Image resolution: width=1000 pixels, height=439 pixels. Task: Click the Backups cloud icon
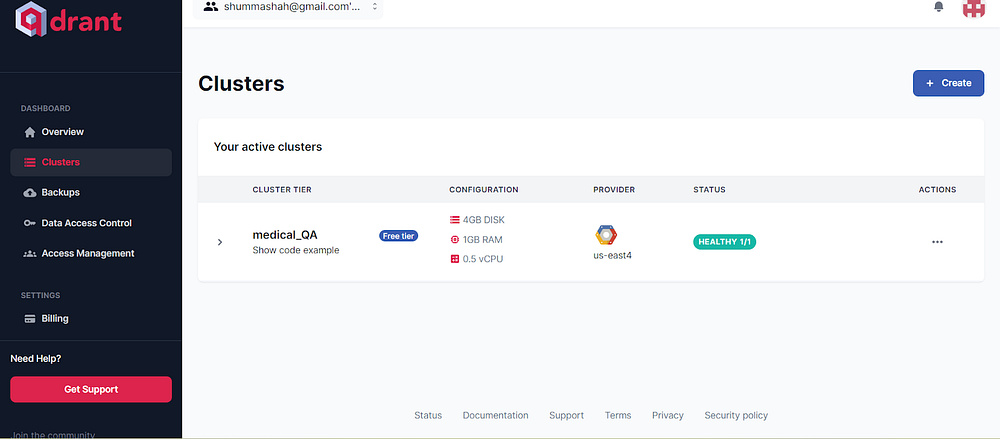point(30,192)
